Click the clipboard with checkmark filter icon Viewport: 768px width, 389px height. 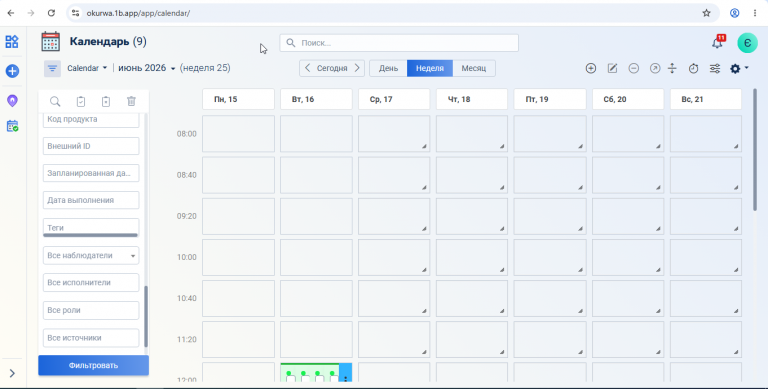[x=81, y=101]
